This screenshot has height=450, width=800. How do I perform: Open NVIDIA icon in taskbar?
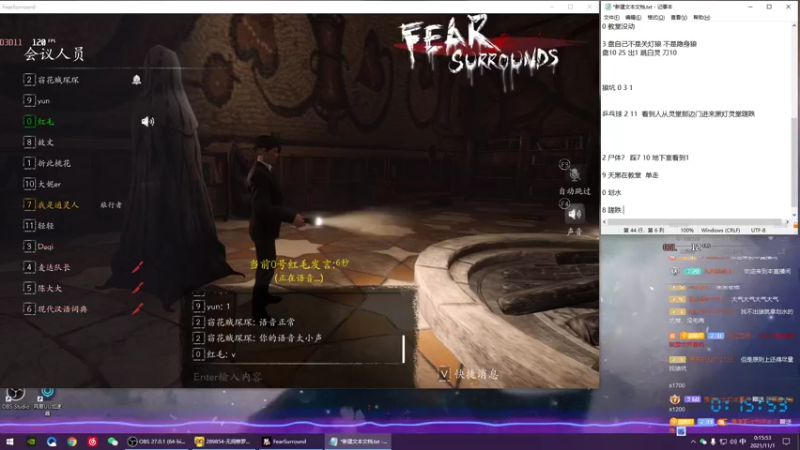[31, 441]
